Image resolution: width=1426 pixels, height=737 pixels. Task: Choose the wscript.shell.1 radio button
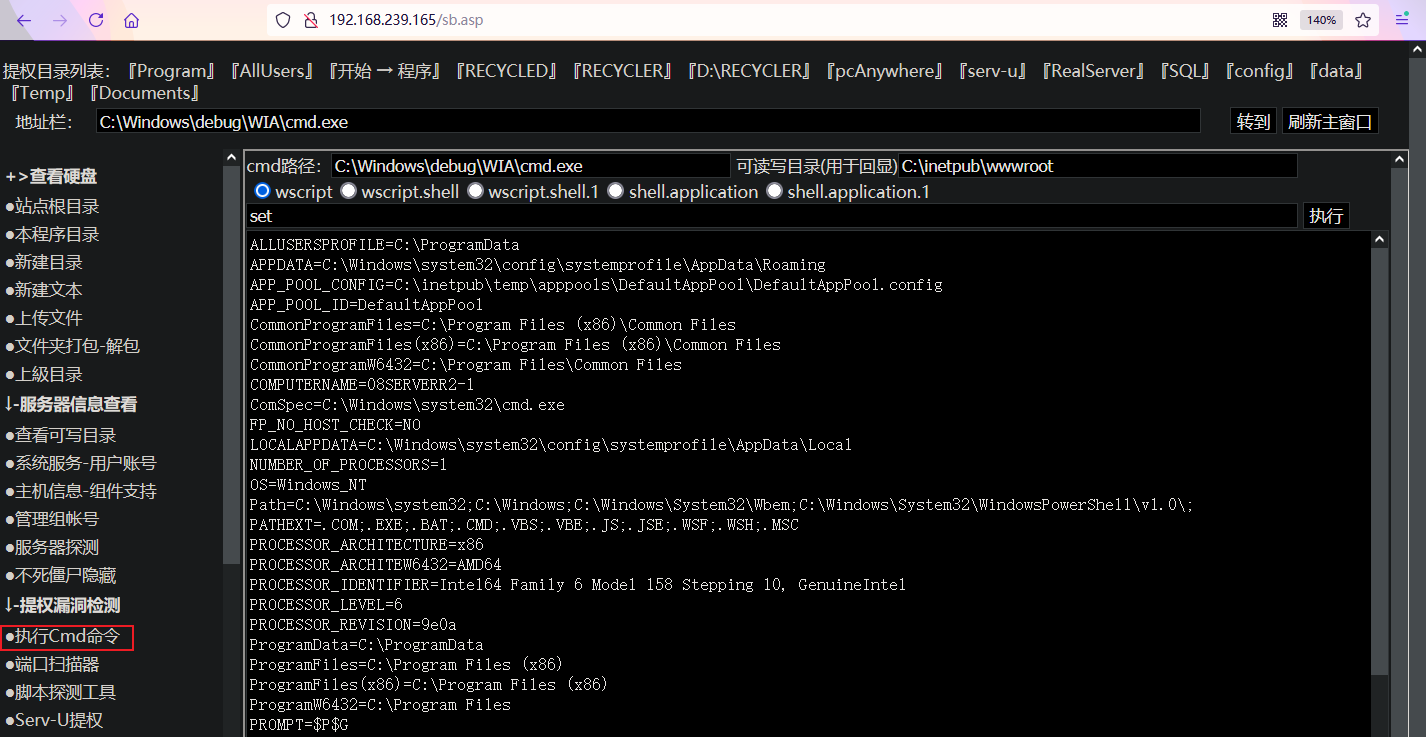[x=476, y=191]
